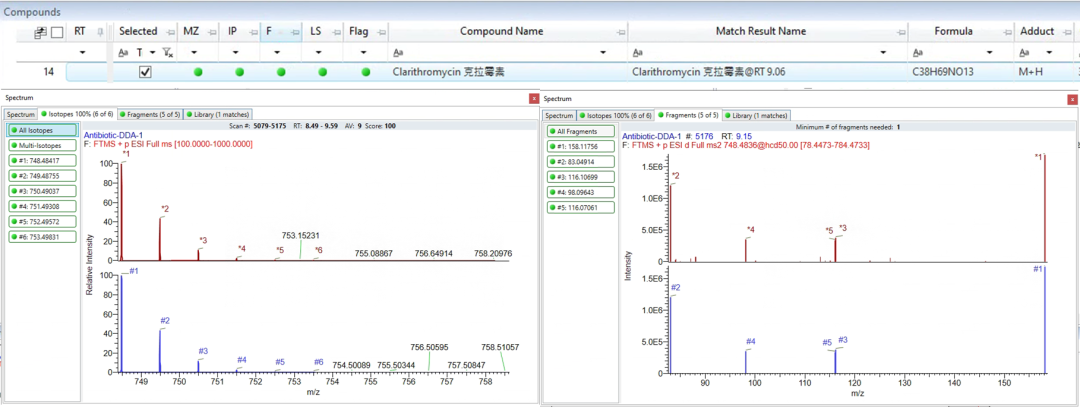Open the Adduct column filter dropdown
Screen dimensions: 1080x407
(1048, 52)
